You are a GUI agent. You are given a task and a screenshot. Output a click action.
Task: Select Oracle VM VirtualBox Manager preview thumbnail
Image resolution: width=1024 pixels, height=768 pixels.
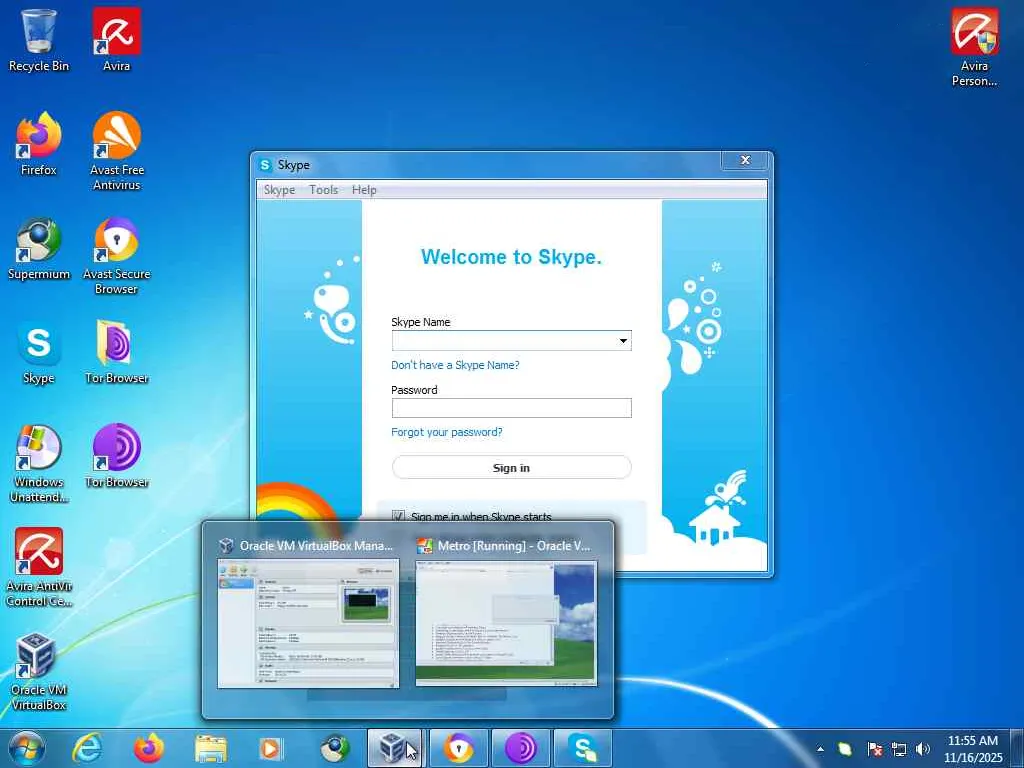click(x=308, y=624)
